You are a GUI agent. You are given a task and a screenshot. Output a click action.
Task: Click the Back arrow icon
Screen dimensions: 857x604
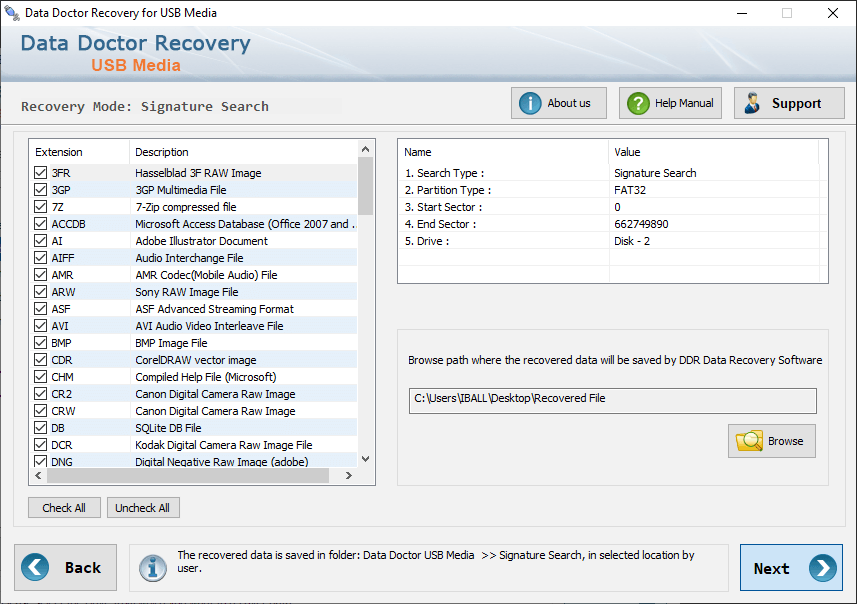click(x=35, y=567)
